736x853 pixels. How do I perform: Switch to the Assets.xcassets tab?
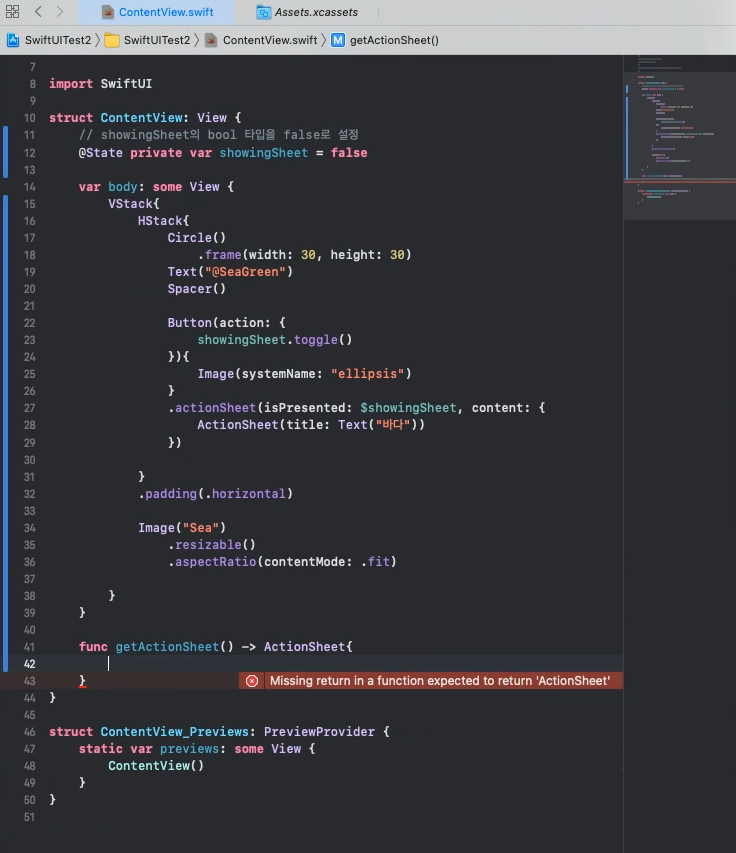(x=307, y=12)
